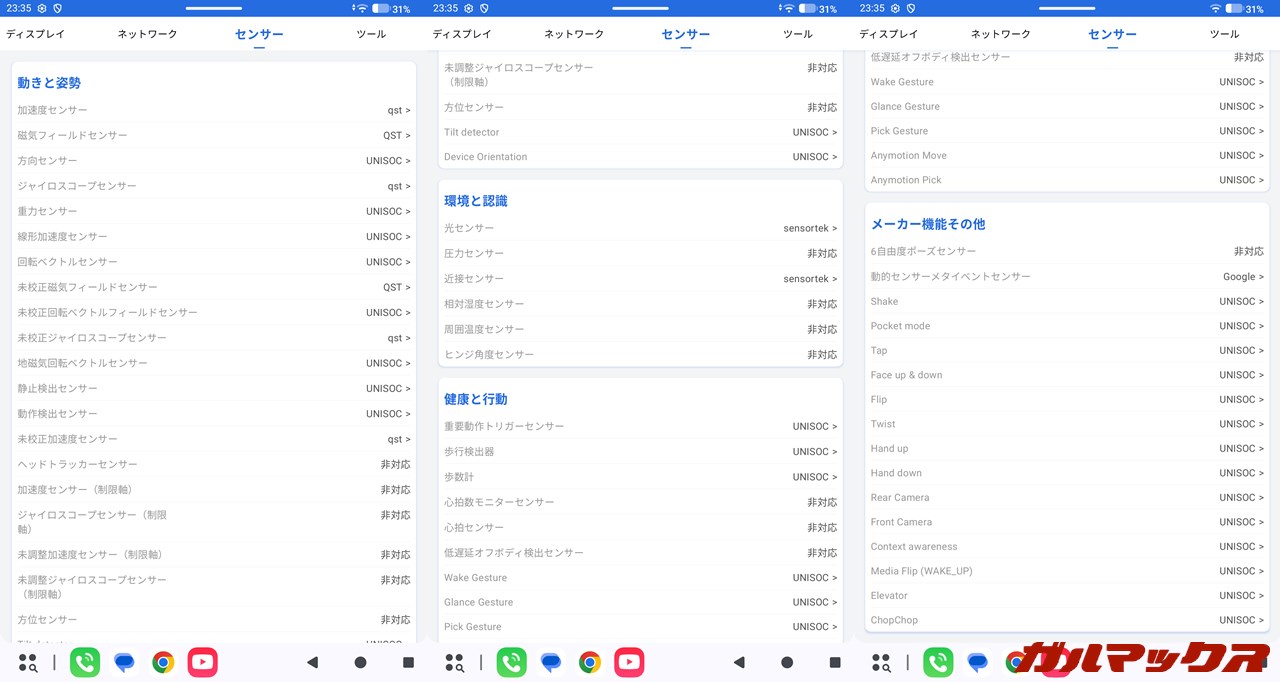The image size is (1280, 682).
Task: Switch to ディスプレイ tab in right screen
Action: tap(889, 34)
